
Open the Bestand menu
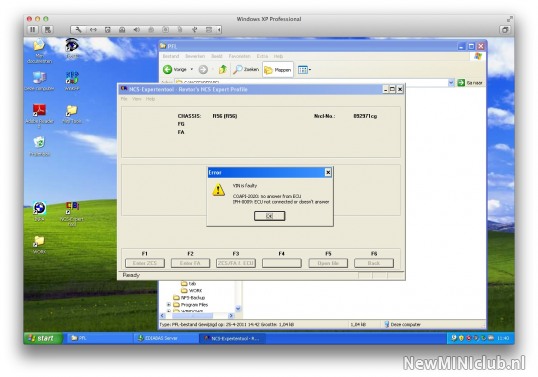point(171,56)
